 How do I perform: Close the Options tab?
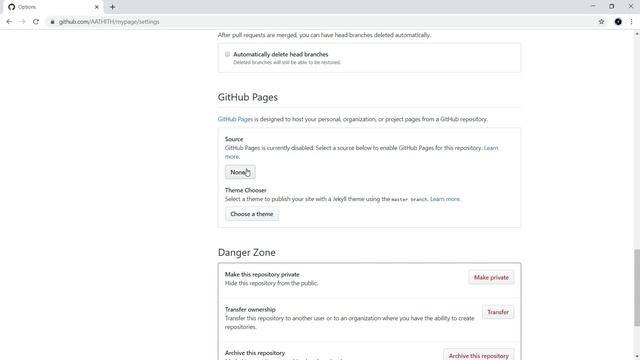tap(97, 7)
